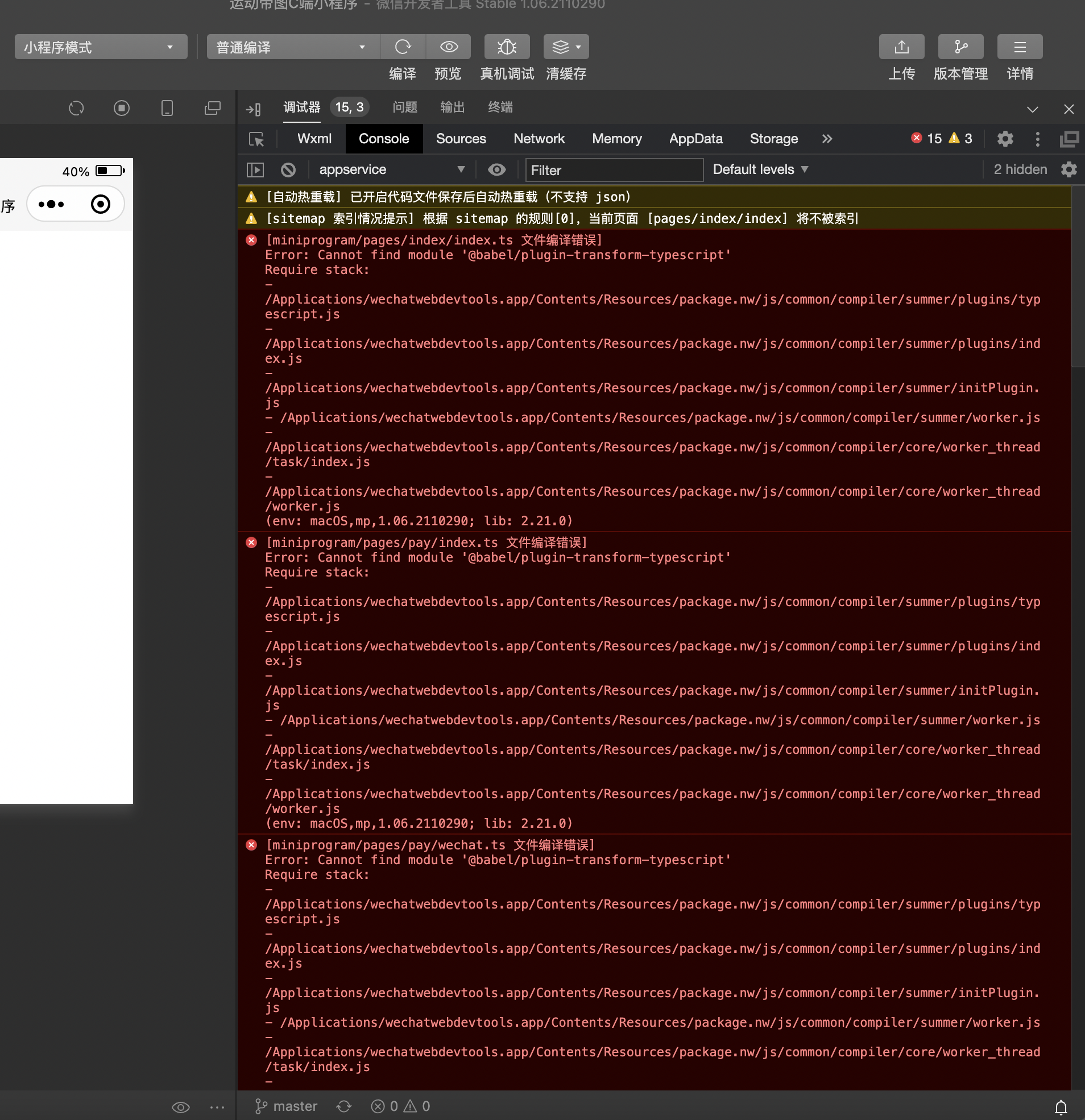Toggle console sidebar icon
Screen dimensions: 1085x1120
click(255, 170)
